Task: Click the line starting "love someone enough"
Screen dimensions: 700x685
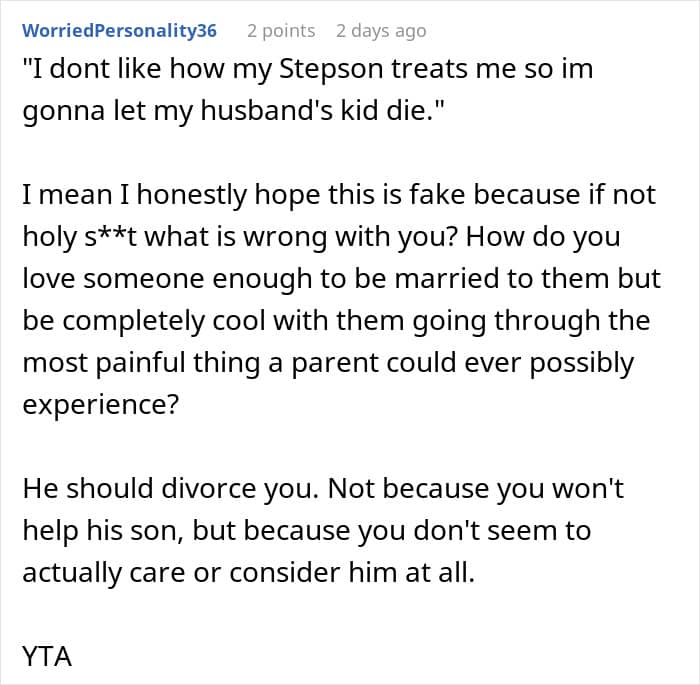Action: pos(342,279)
